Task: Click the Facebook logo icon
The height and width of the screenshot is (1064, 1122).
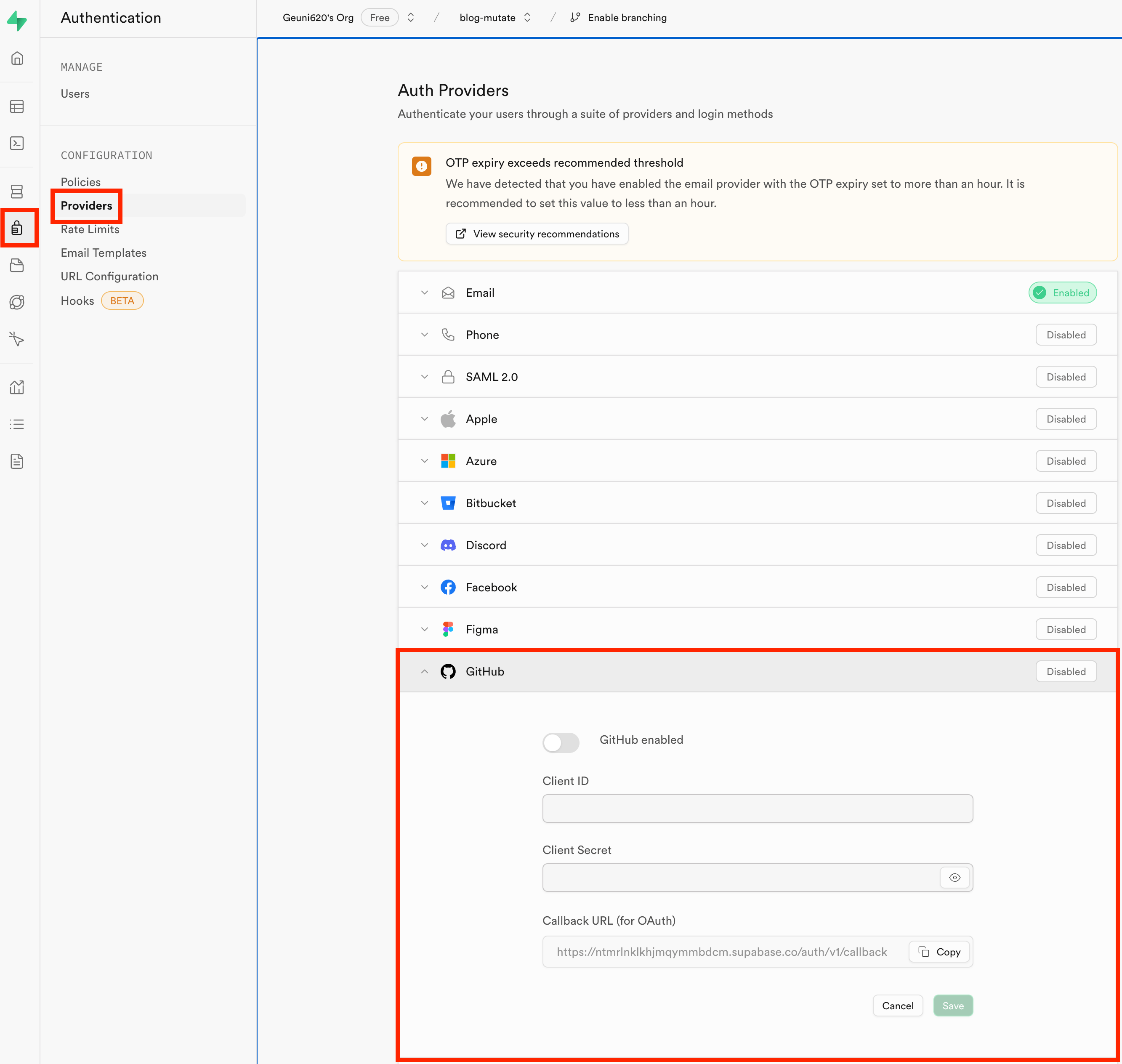Action: point(448,587)
